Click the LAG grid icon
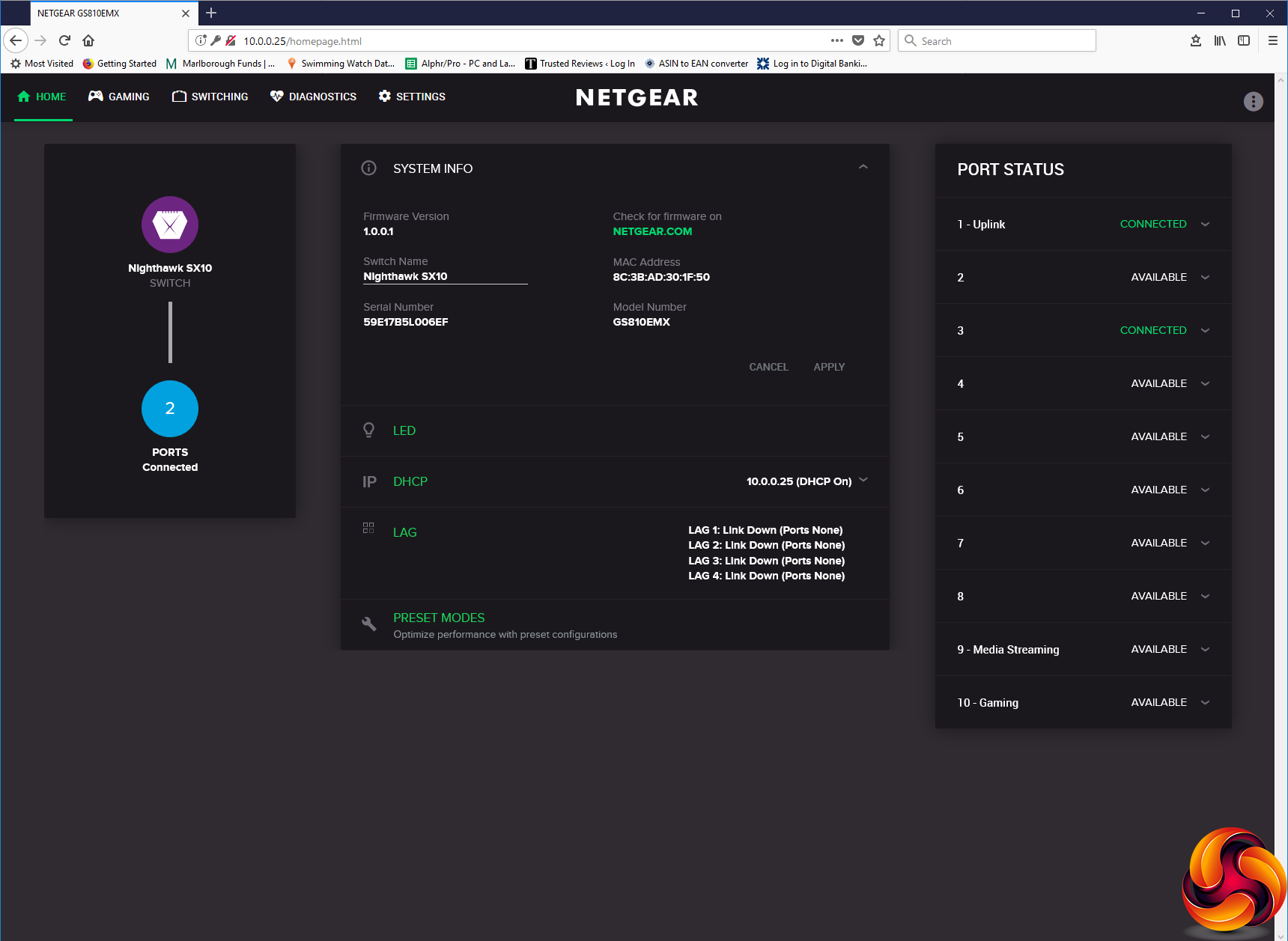Viewport: 1288px width, 941px height. point(368,528)
